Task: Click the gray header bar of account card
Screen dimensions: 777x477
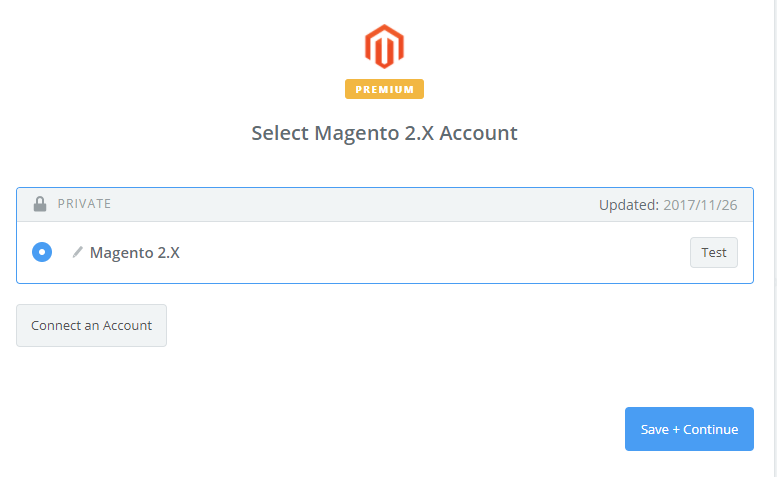Action: [x=350, y=204]
